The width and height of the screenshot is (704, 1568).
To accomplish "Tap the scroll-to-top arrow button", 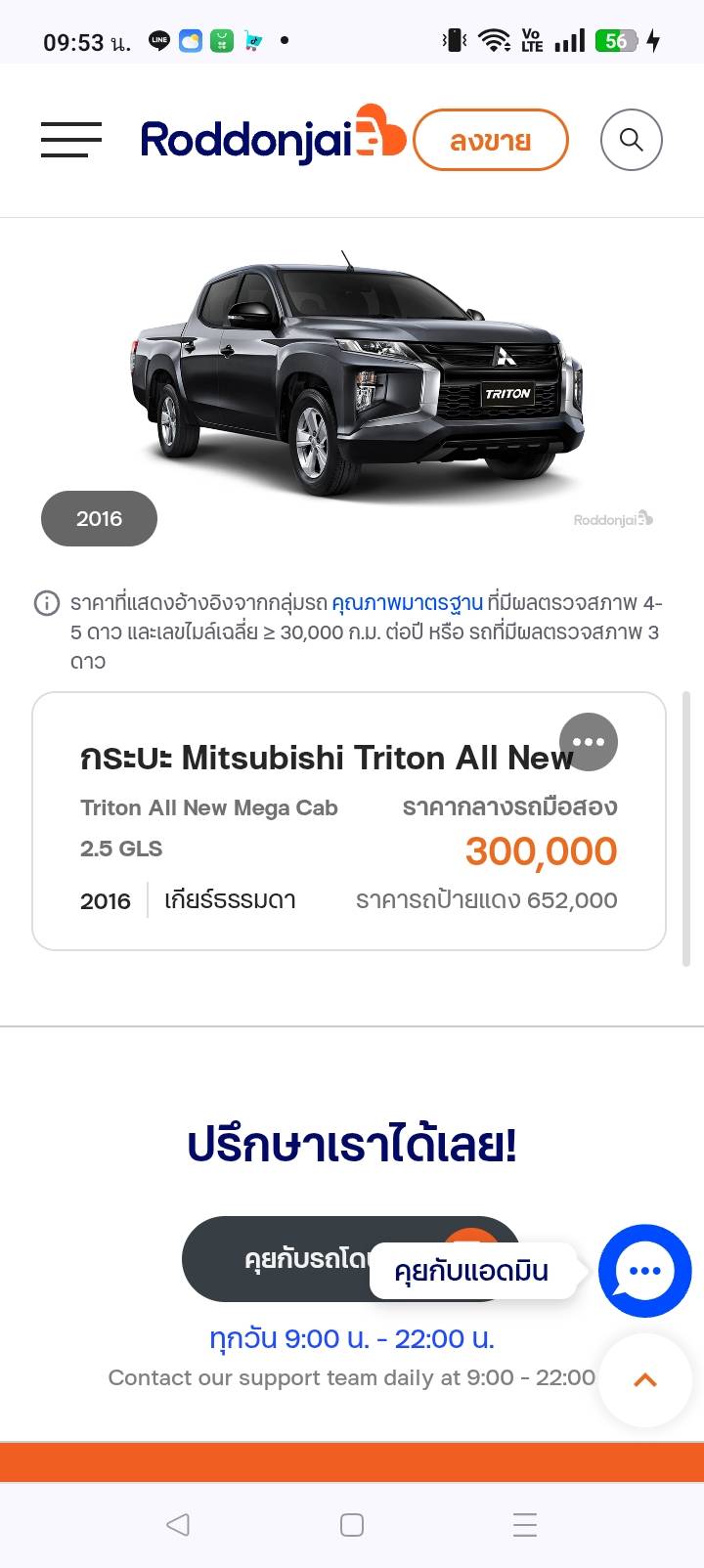I will tap(645, 1380).
